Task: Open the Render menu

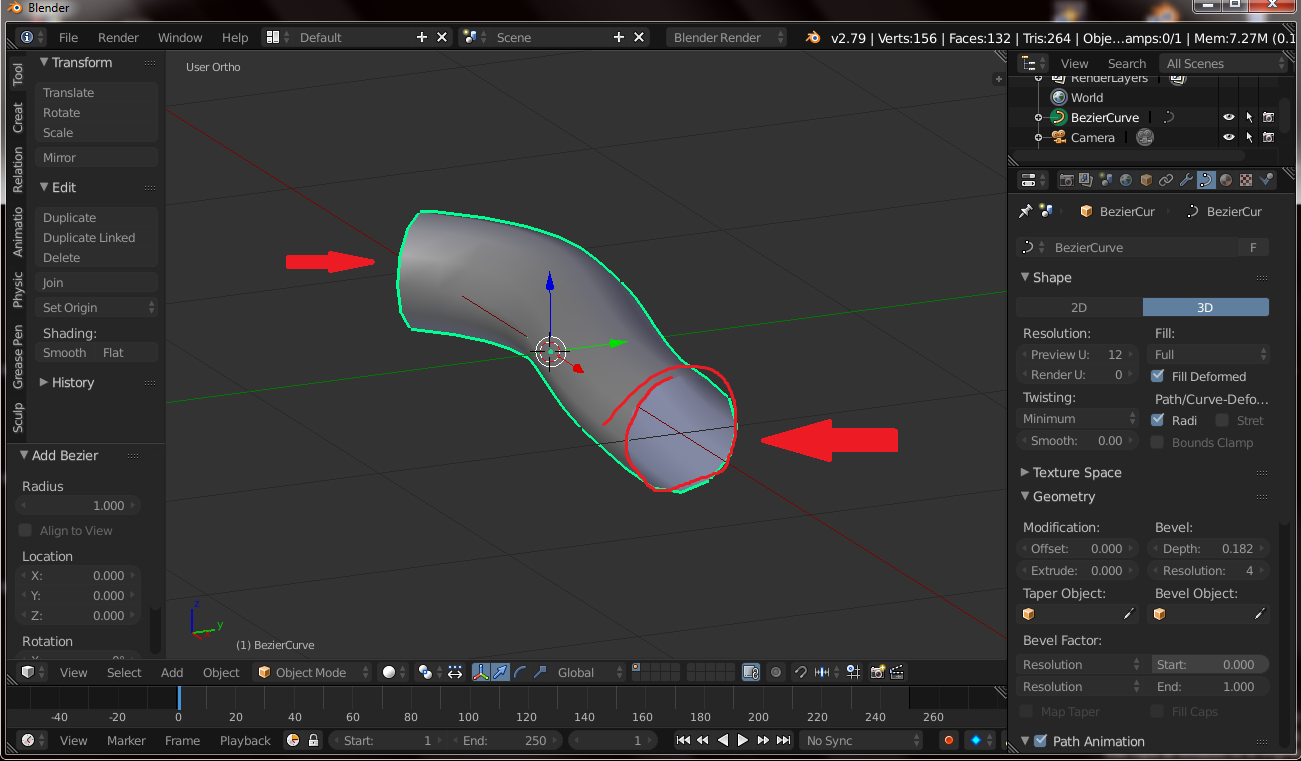Action: [118, 37]
